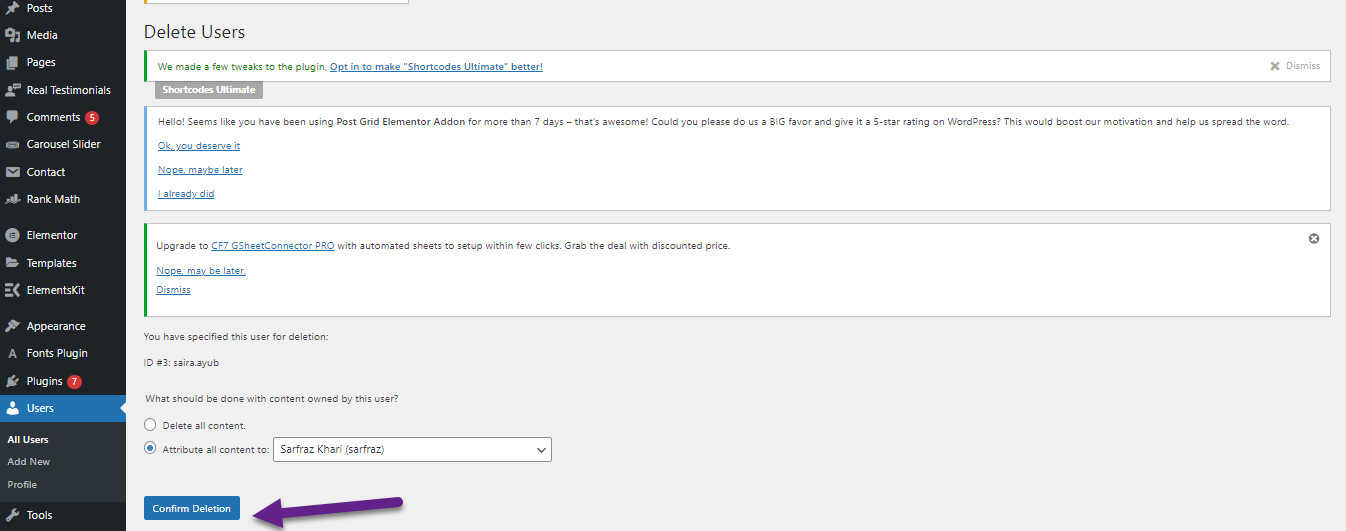Viewport: 1346px width, 531px height.
Task: Click the CF7 GSheetConnector PRO link
Action: [x=273, y=245]
